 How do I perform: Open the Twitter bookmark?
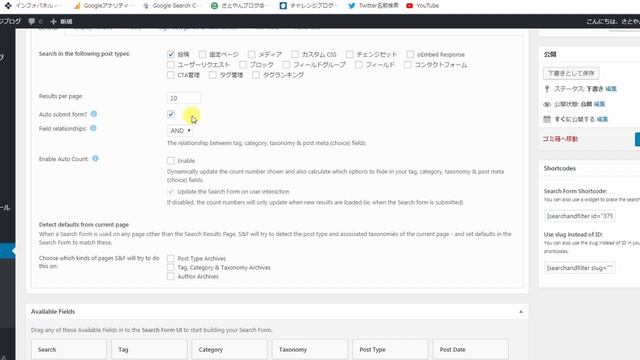(373, 6)
